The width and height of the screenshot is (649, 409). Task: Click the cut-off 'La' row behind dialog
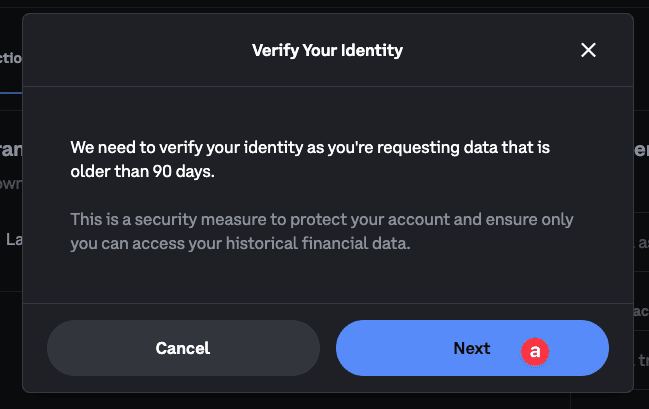[x=14, y=239]
